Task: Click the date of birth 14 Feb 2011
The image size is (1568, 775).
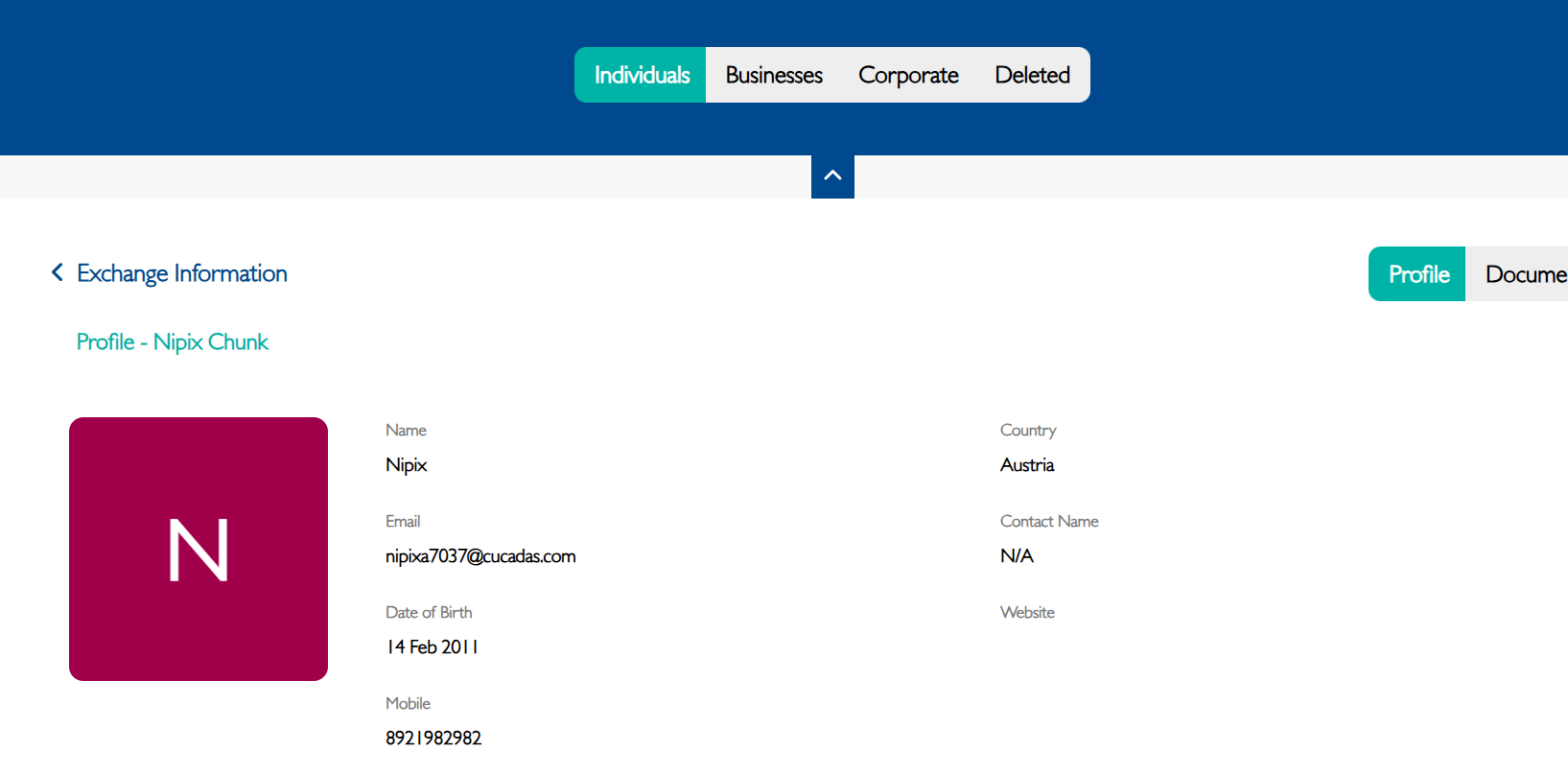Action: [432, 647]
